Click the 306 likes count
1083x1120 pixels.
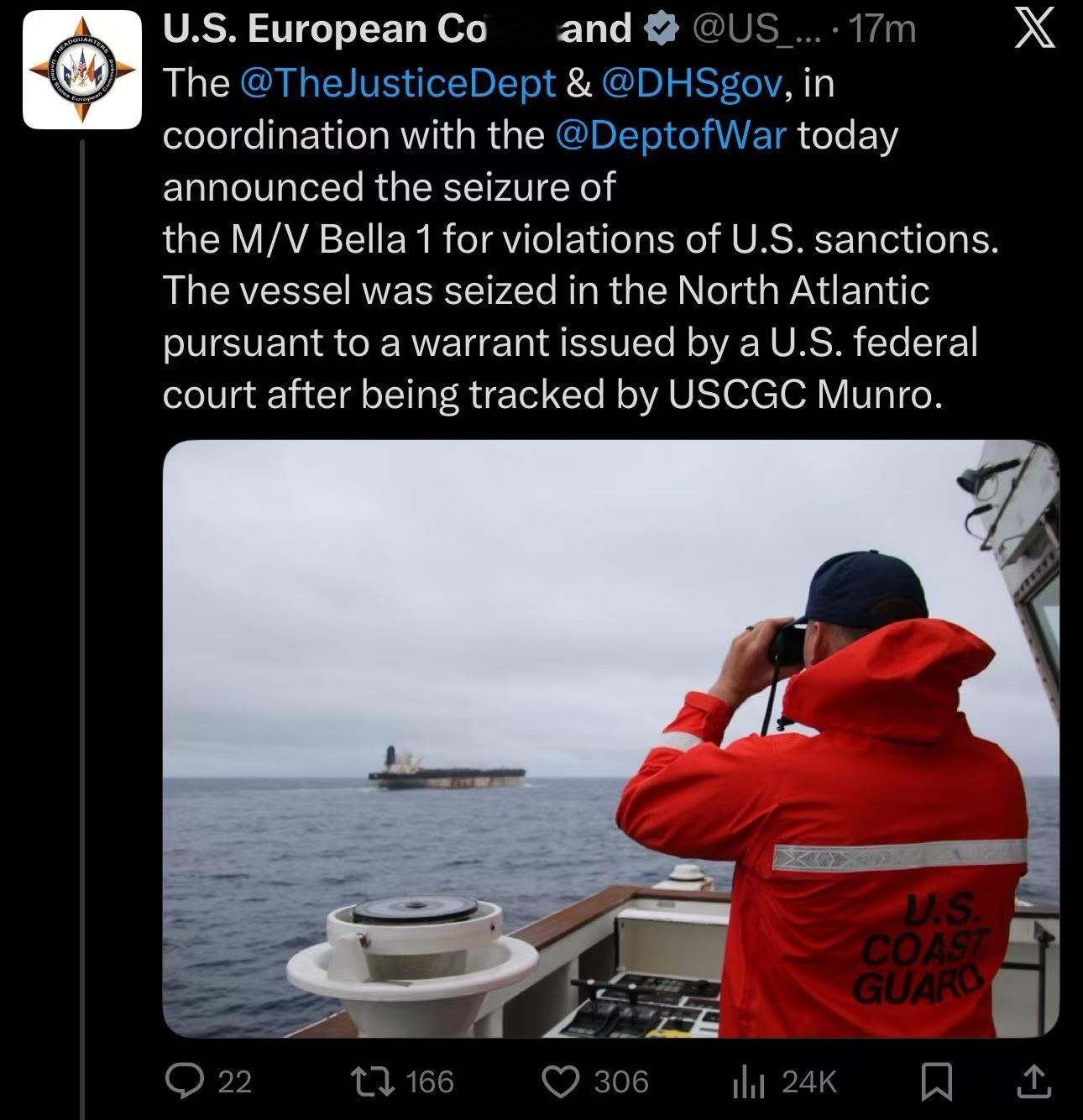point(621,1081)
